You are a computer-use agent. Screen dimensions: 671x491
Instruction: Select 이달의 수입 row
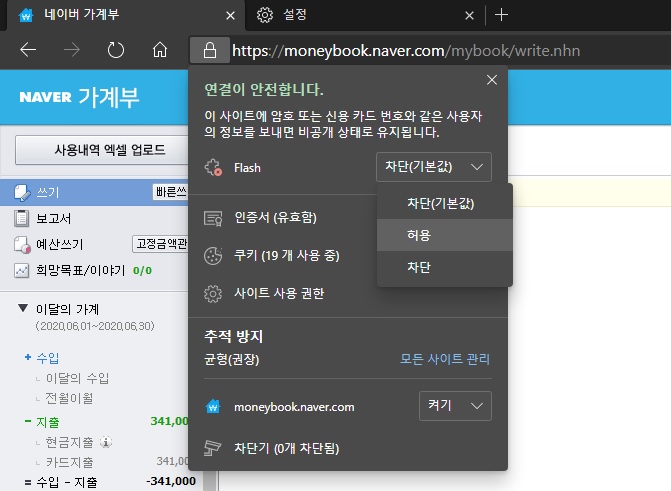(x=77, y=378)
